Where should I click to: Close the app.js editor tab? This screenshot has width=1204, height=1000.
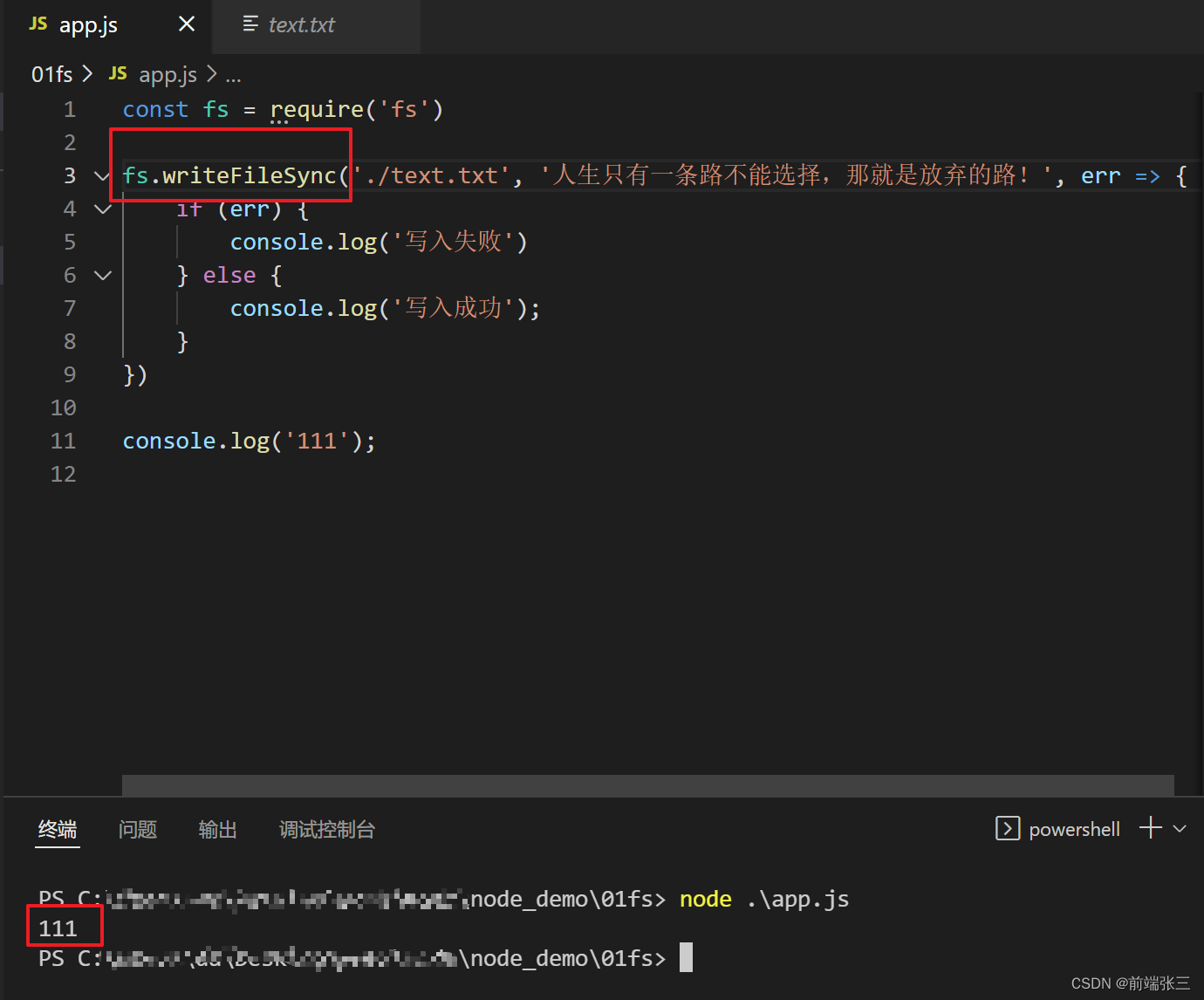click(x=187, y=24)
